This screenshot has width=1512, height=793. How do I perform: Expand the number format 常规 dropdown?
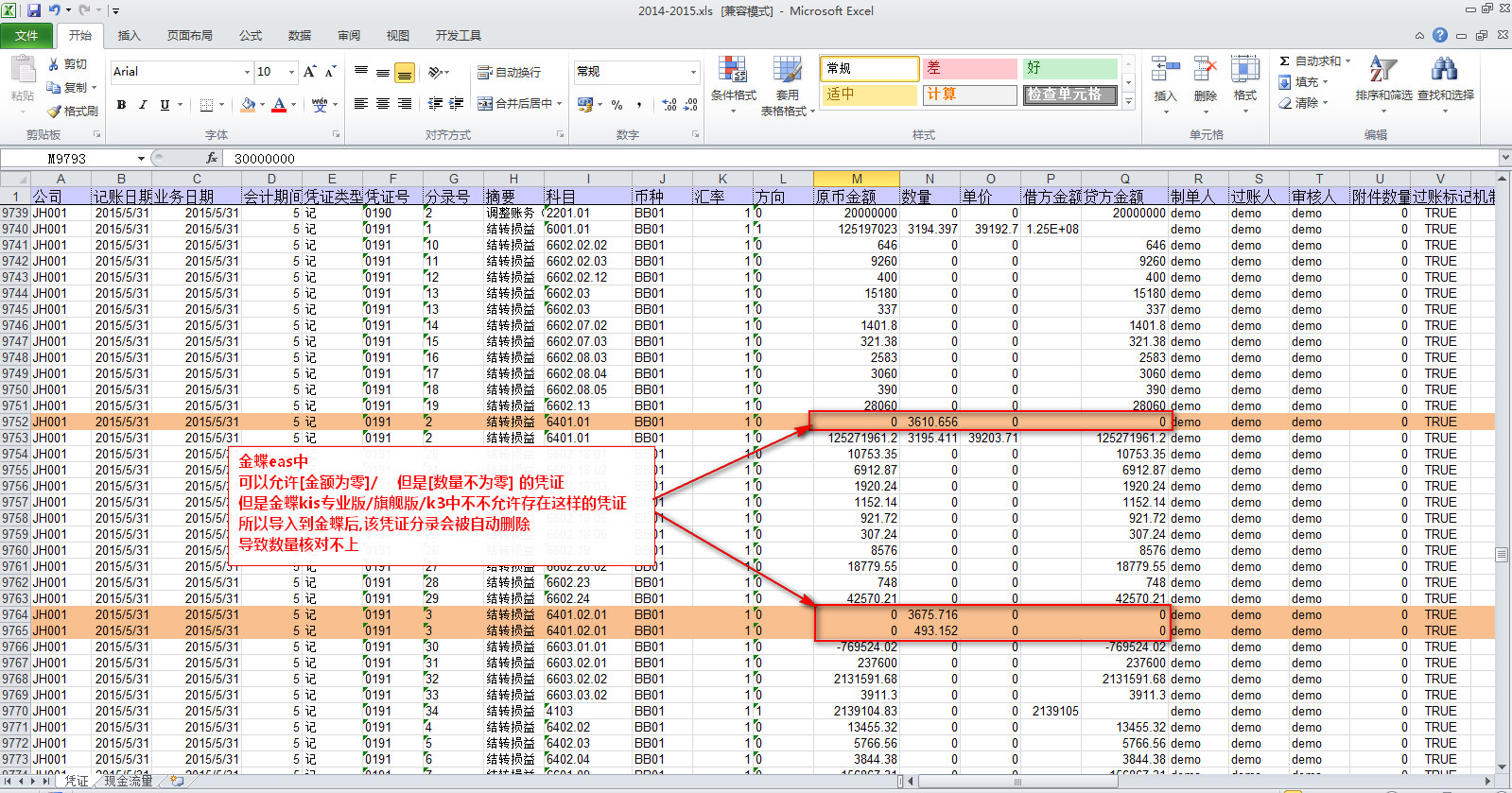pyautogui.click(x=693, y=72)
